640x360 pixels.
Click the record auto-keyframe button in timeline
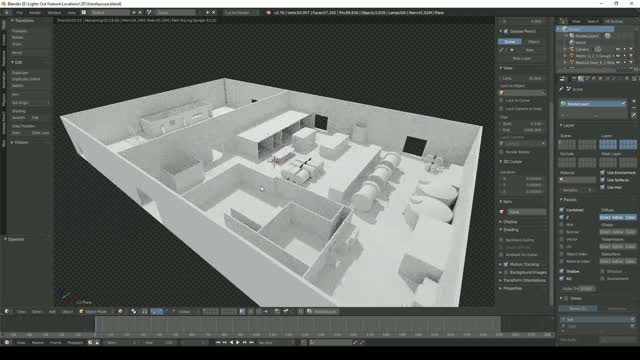[303, 342]
